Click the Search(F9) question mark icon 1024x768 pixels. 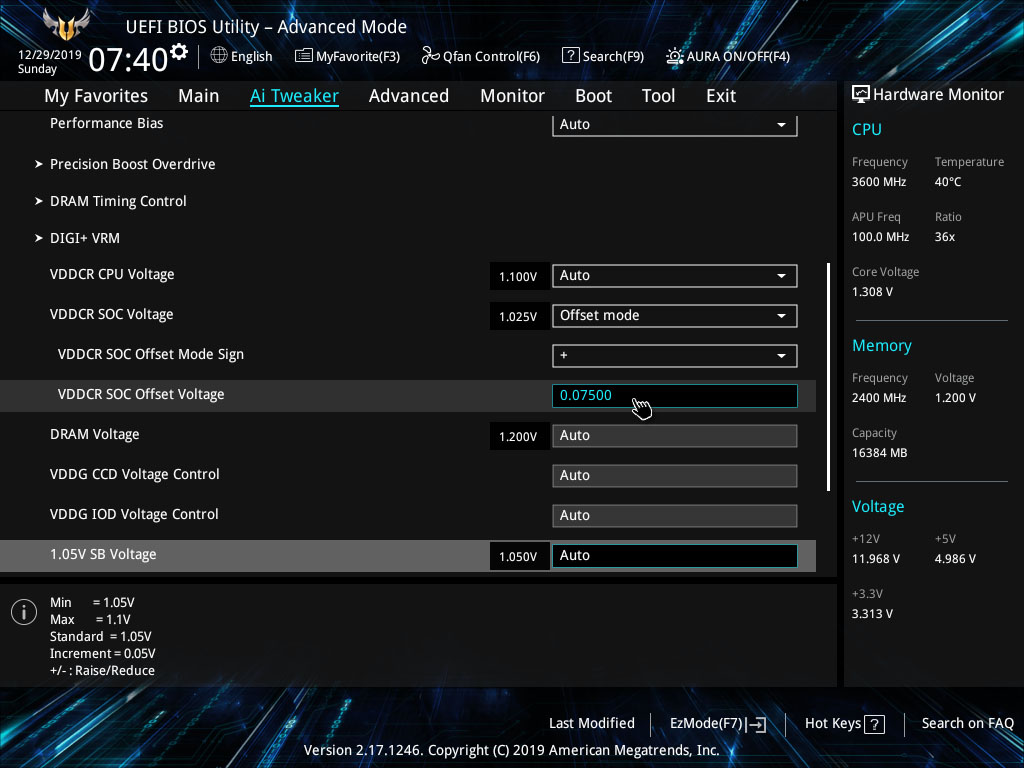pos(570,56)
